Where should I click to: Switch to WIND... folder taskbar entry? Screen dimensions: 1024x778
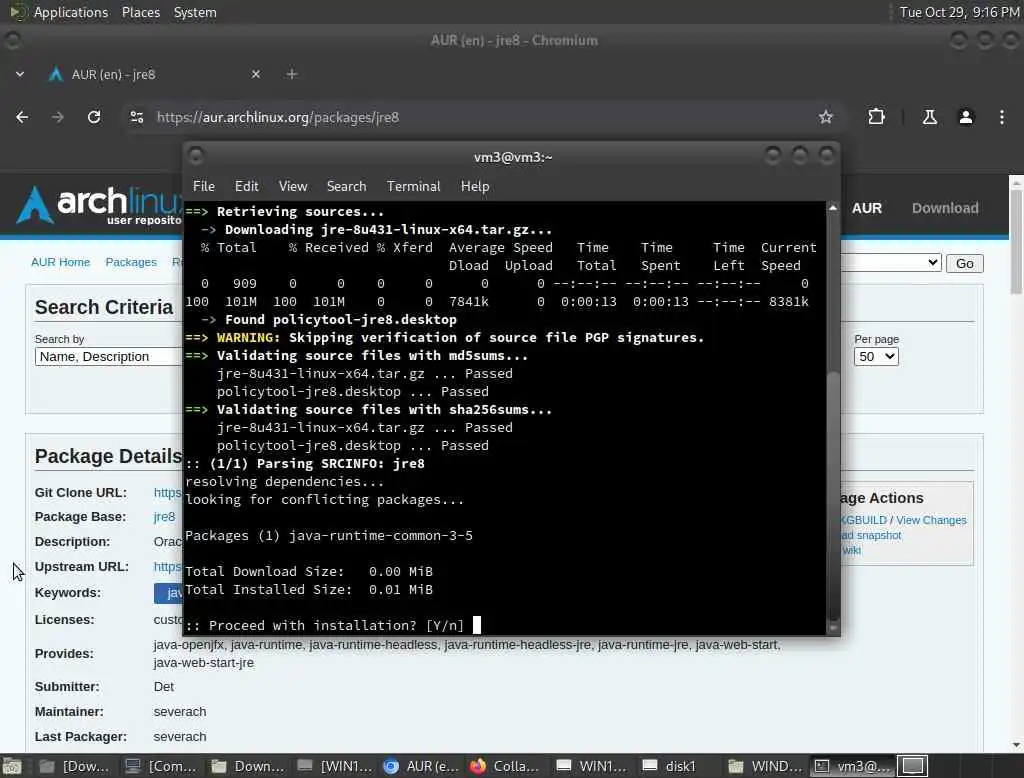tap(765, 766)
